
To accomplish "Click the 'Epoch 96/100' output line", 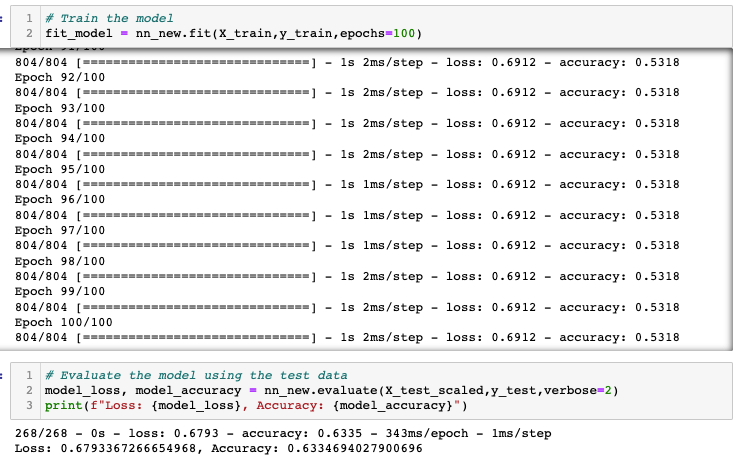I will (60, 199).
